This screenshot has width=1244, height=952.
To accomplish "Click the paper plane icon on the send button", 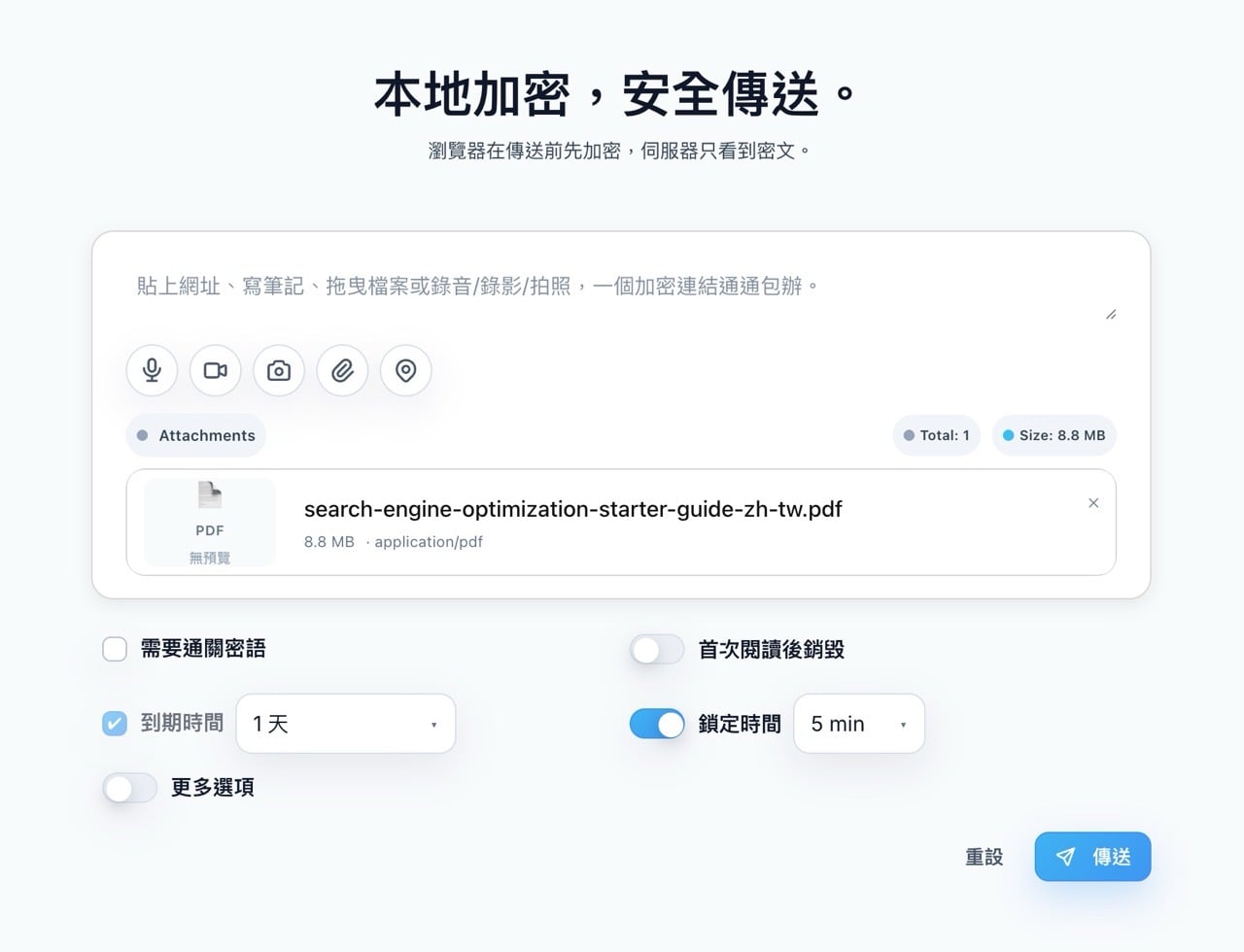I will click(1065, 856).
